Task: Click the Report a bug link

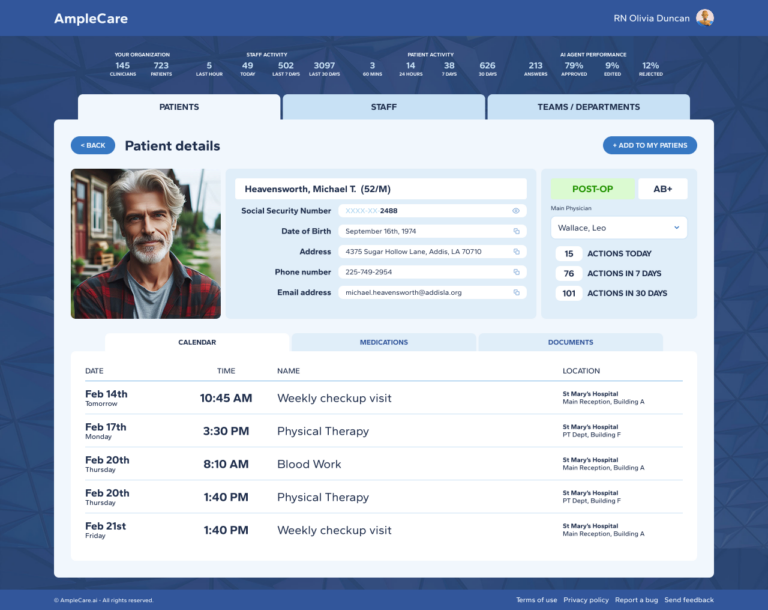Action: pyautogui.click(x=636, y=600)
